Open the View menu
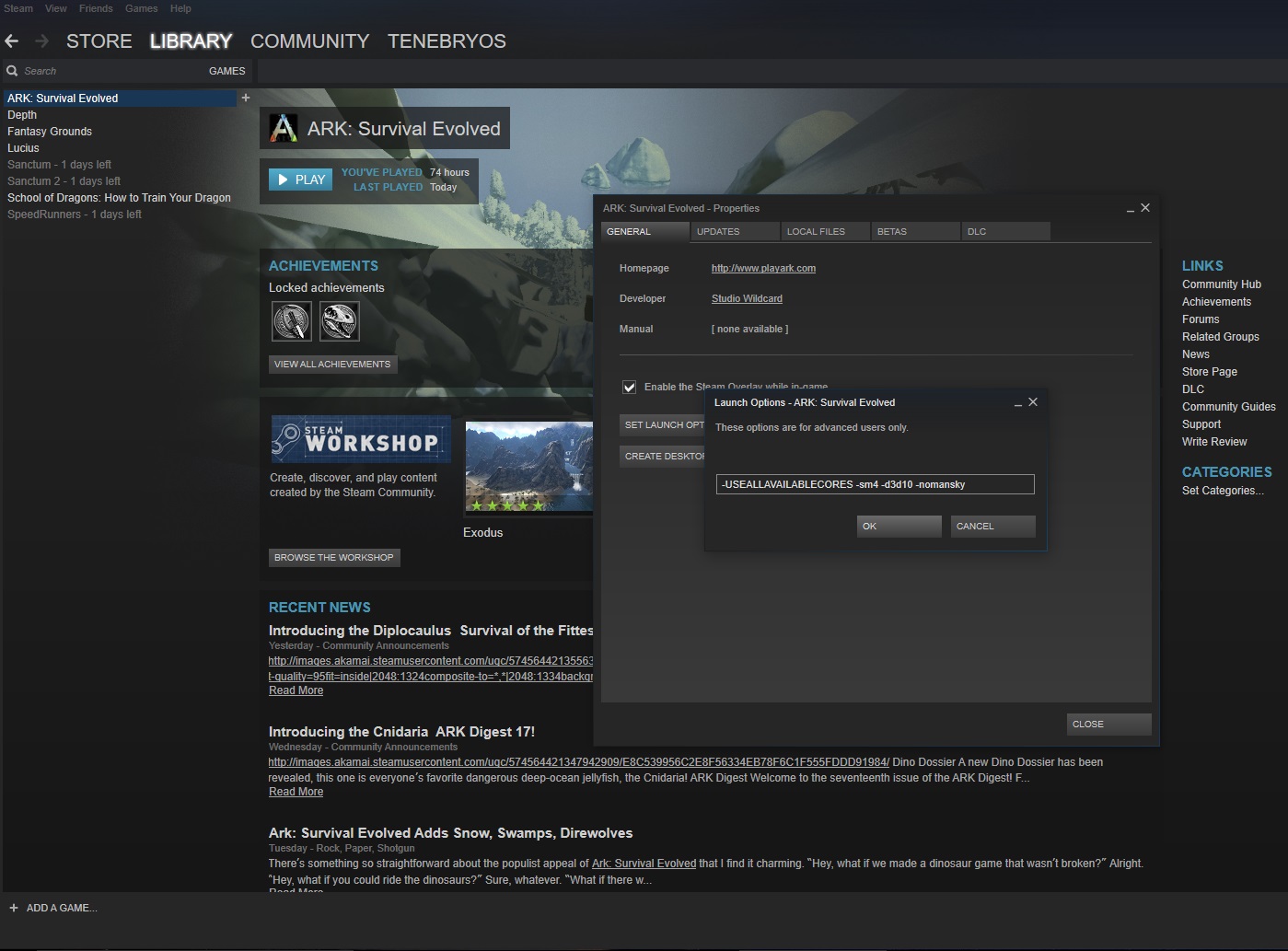The image size is (1288, 951). (56, 8)
